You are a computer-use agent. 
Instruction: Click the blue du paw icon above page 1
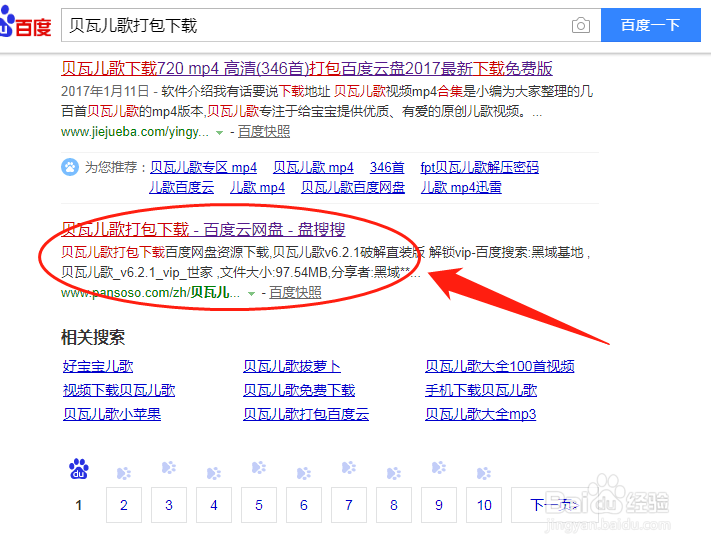[x=78, y=469]
